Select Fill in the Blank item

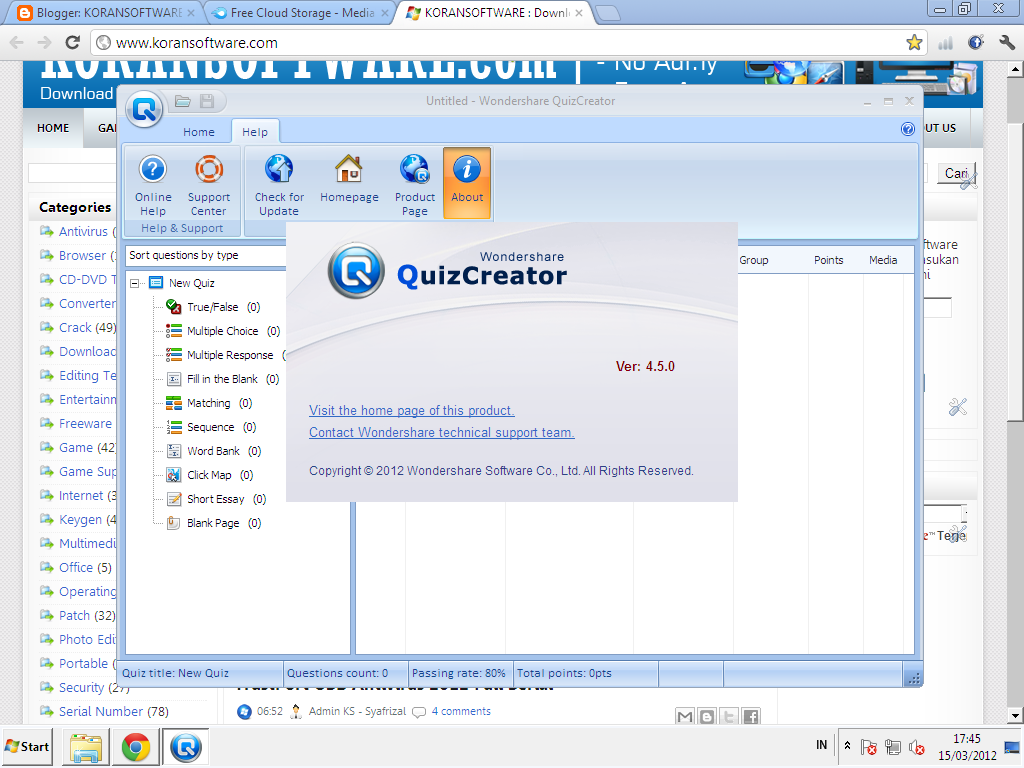click(222, 379)
